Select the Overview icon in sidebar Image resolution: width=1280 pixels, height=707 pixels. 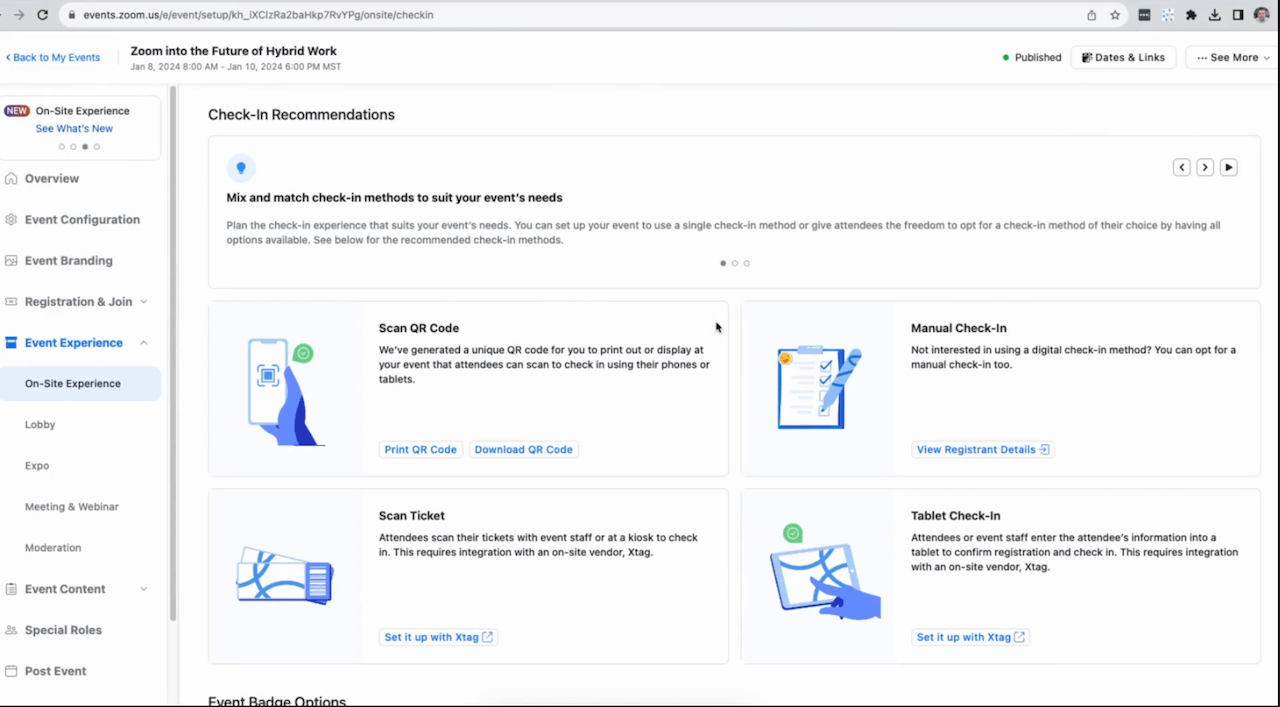[12, 178]
